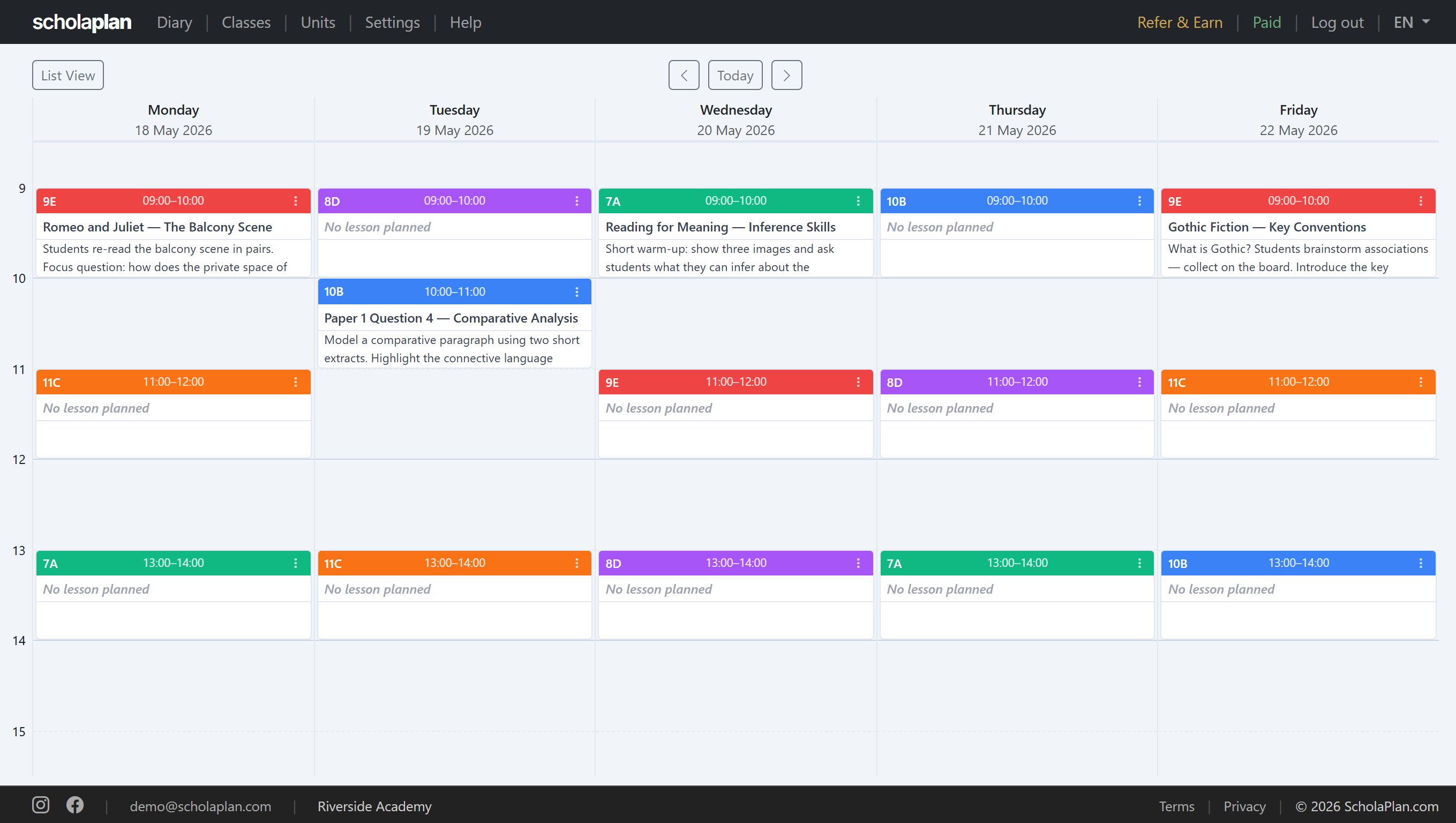Open options menu for Monday 11C 11:00 lesson
The image size is (1456, 823).
click(x=295, y=382)
